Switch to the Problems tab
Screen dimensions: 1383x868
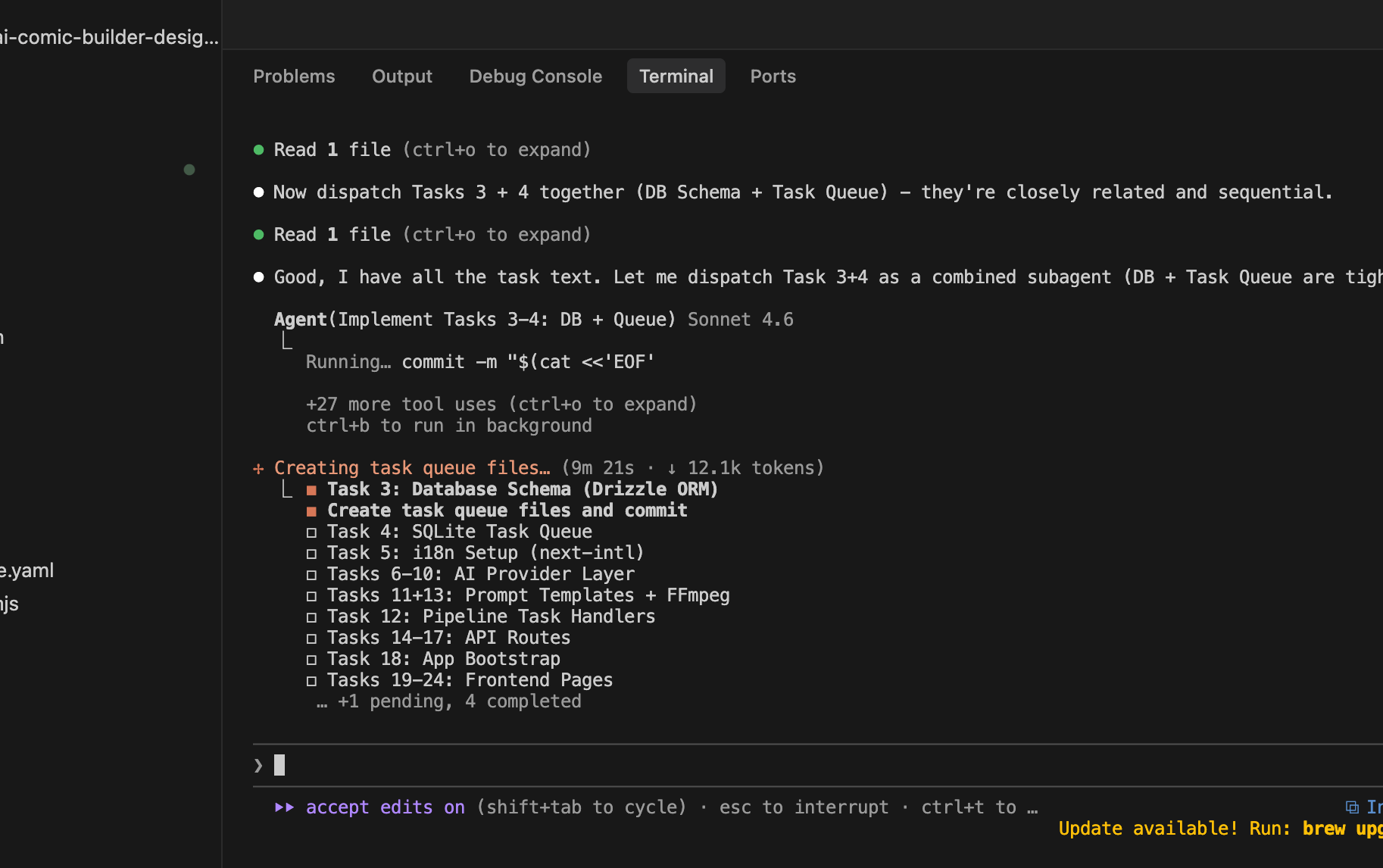(294, 76)
